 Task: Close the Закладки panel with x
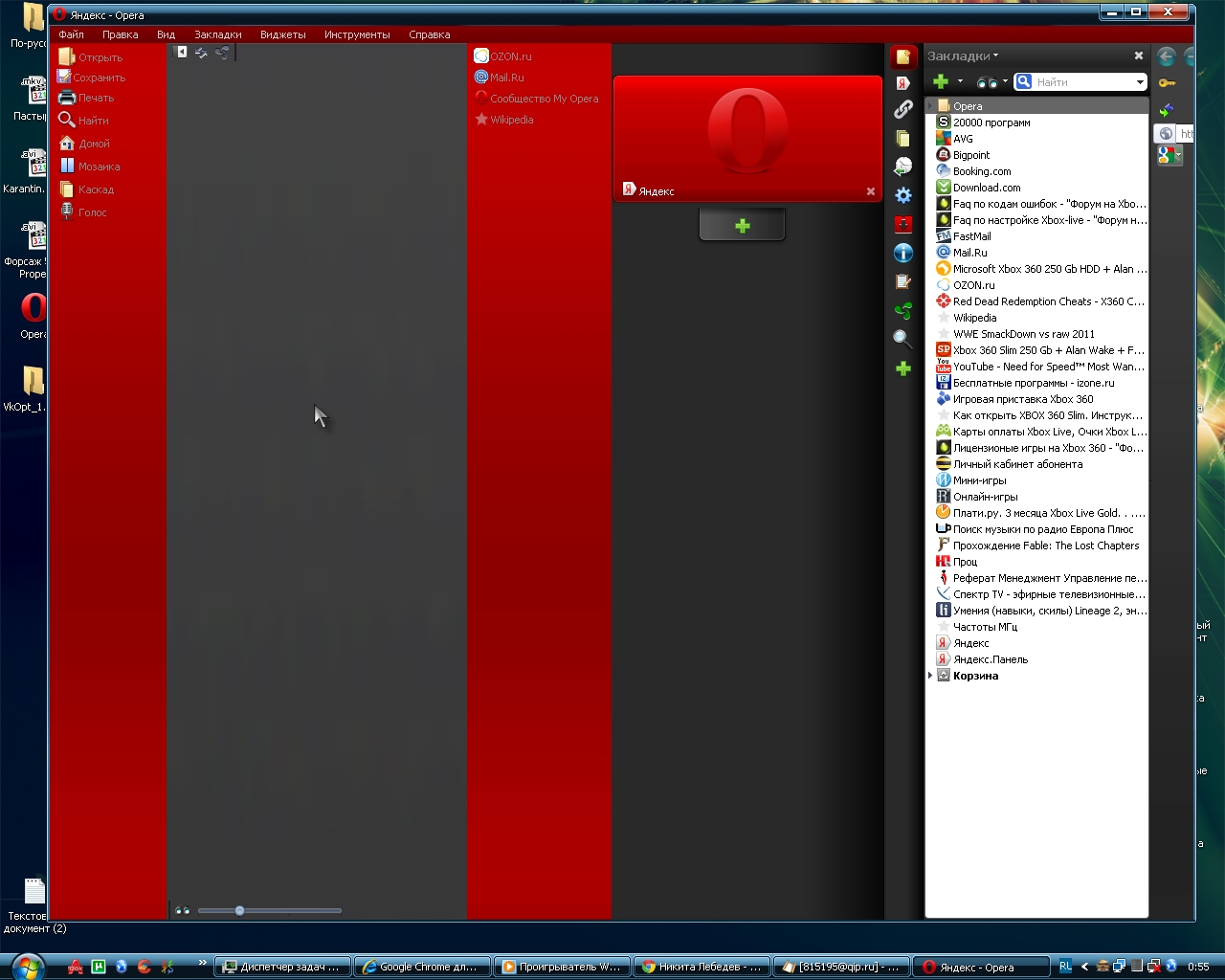pos(1139,56)
